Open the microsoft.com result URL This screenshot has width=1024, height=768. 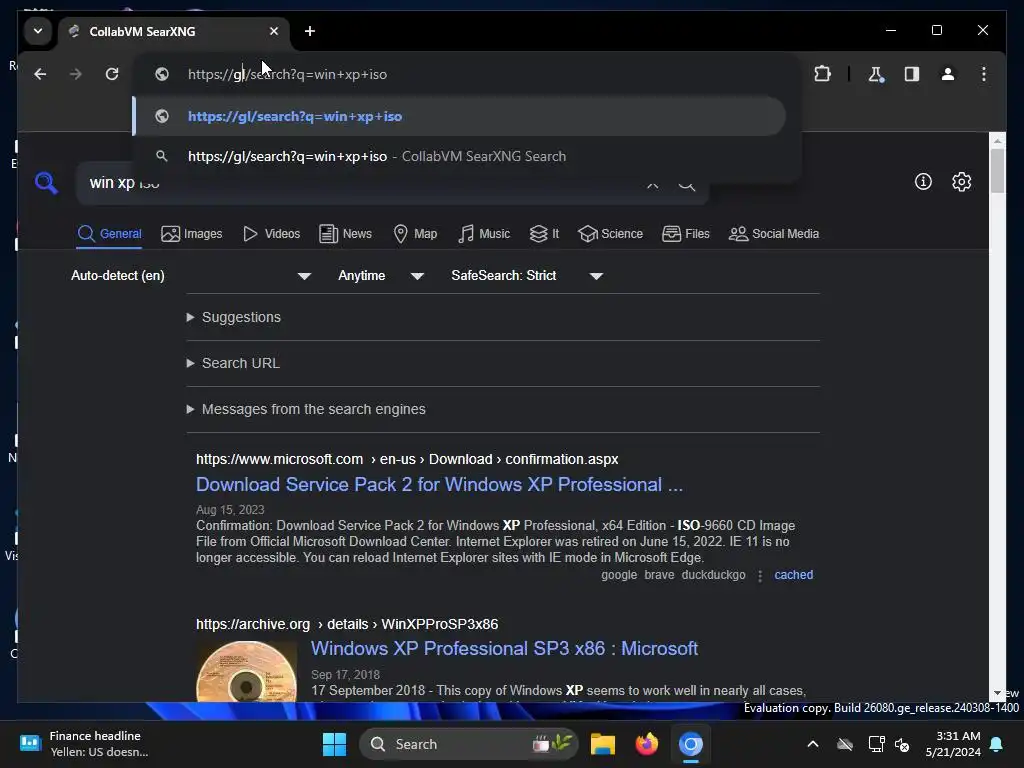point(407,459)
